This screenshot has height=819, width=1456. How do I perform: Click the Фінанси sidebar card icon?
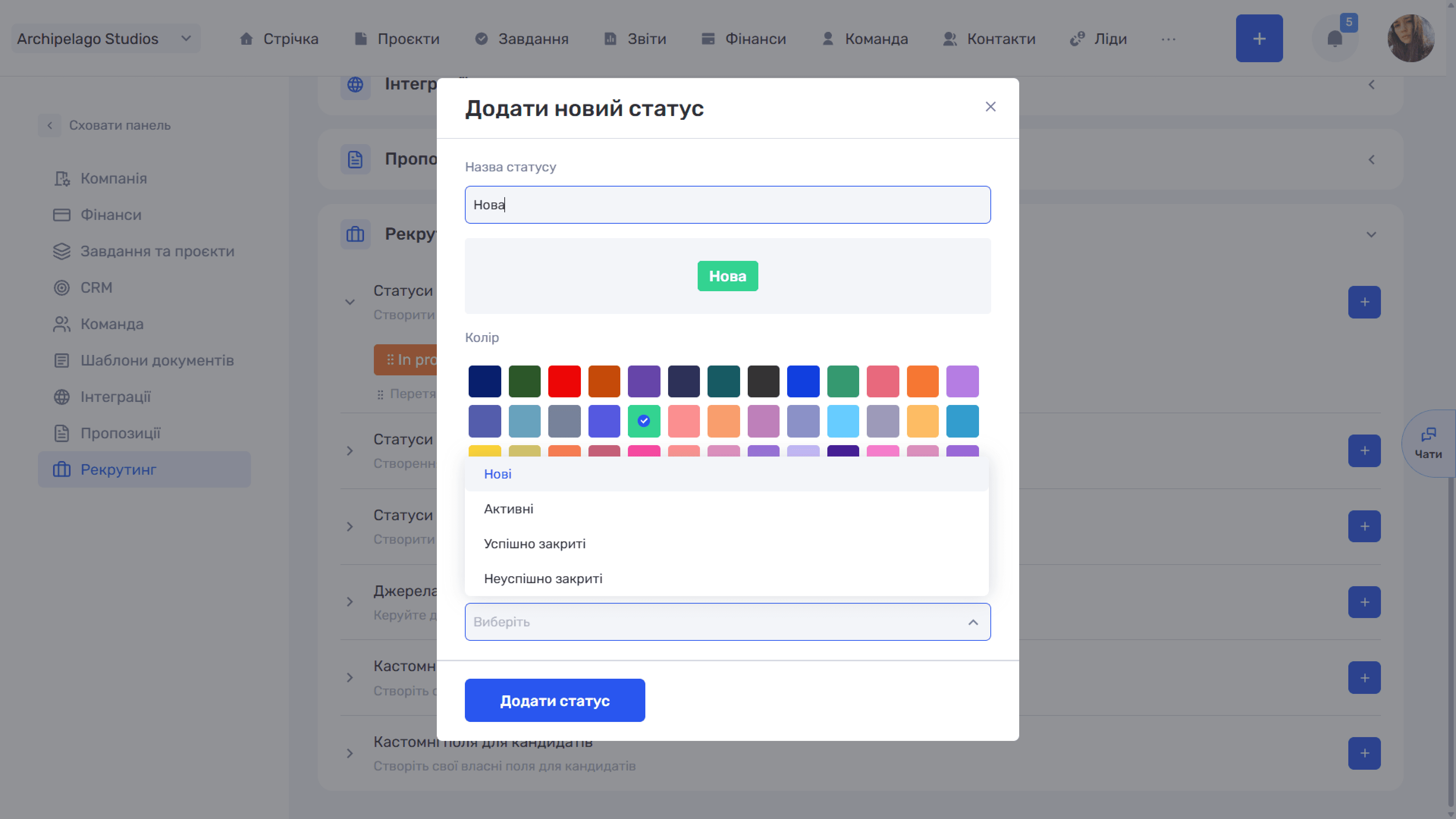pyautogui.click(x=61, y=215)
